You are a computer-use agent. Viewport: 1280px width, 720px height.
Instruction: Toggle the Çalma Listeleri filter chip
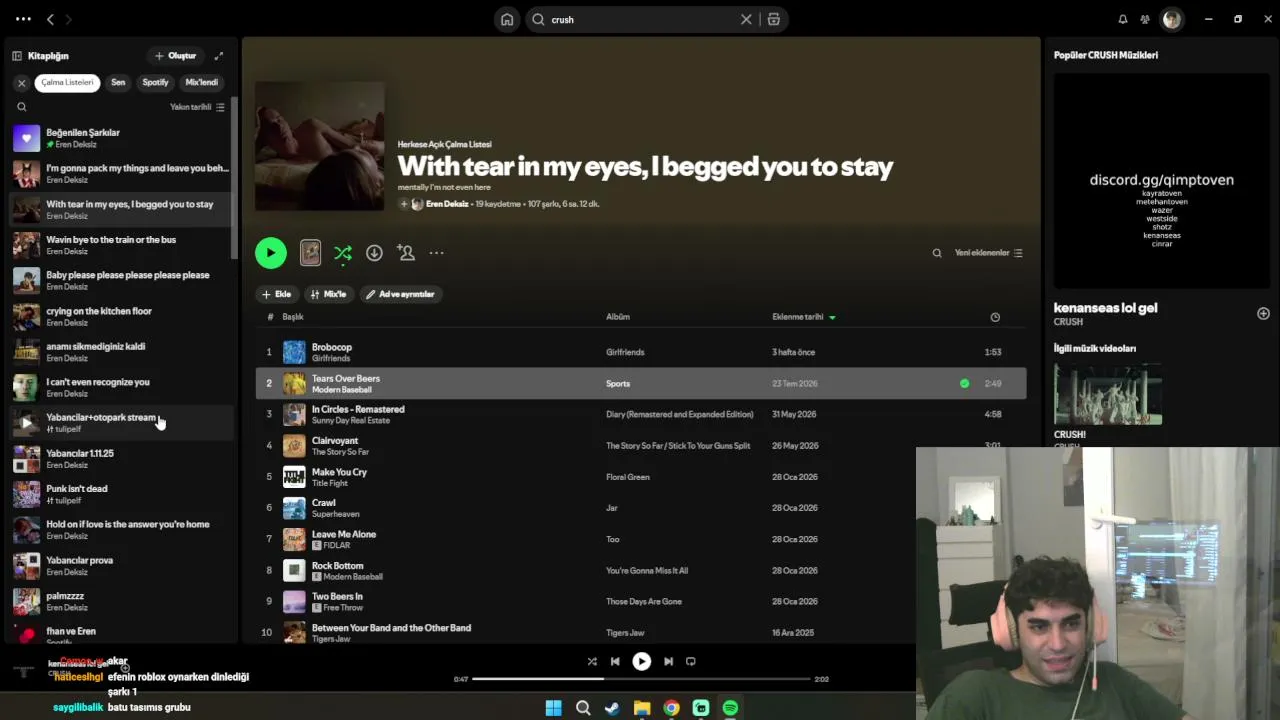pos(67,83)
